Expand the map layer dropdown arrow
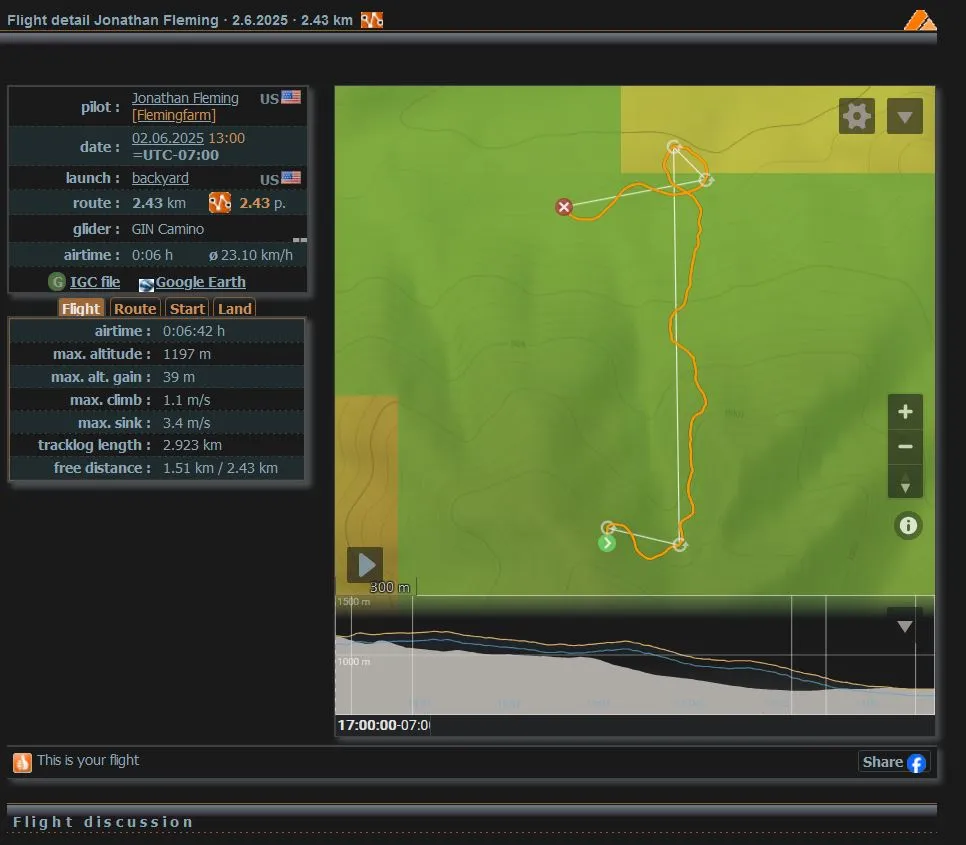This screenshot has width=966, height=845. point(904,116)
